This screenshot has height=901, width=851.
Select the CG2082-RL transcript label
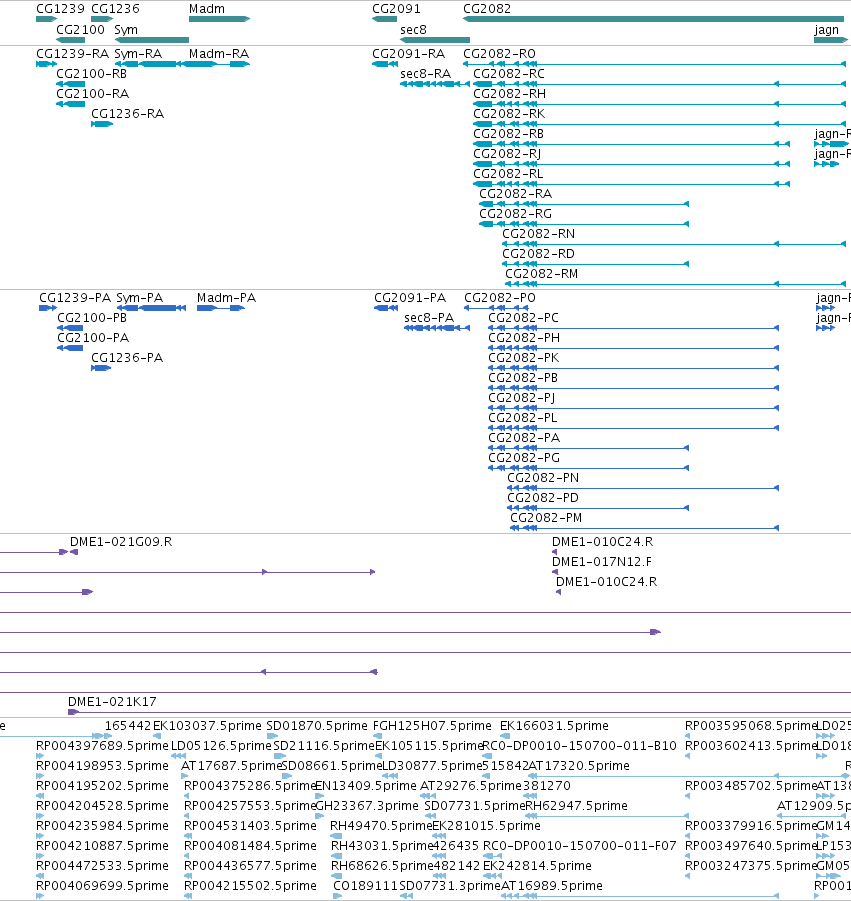click(x=508, y=173)
